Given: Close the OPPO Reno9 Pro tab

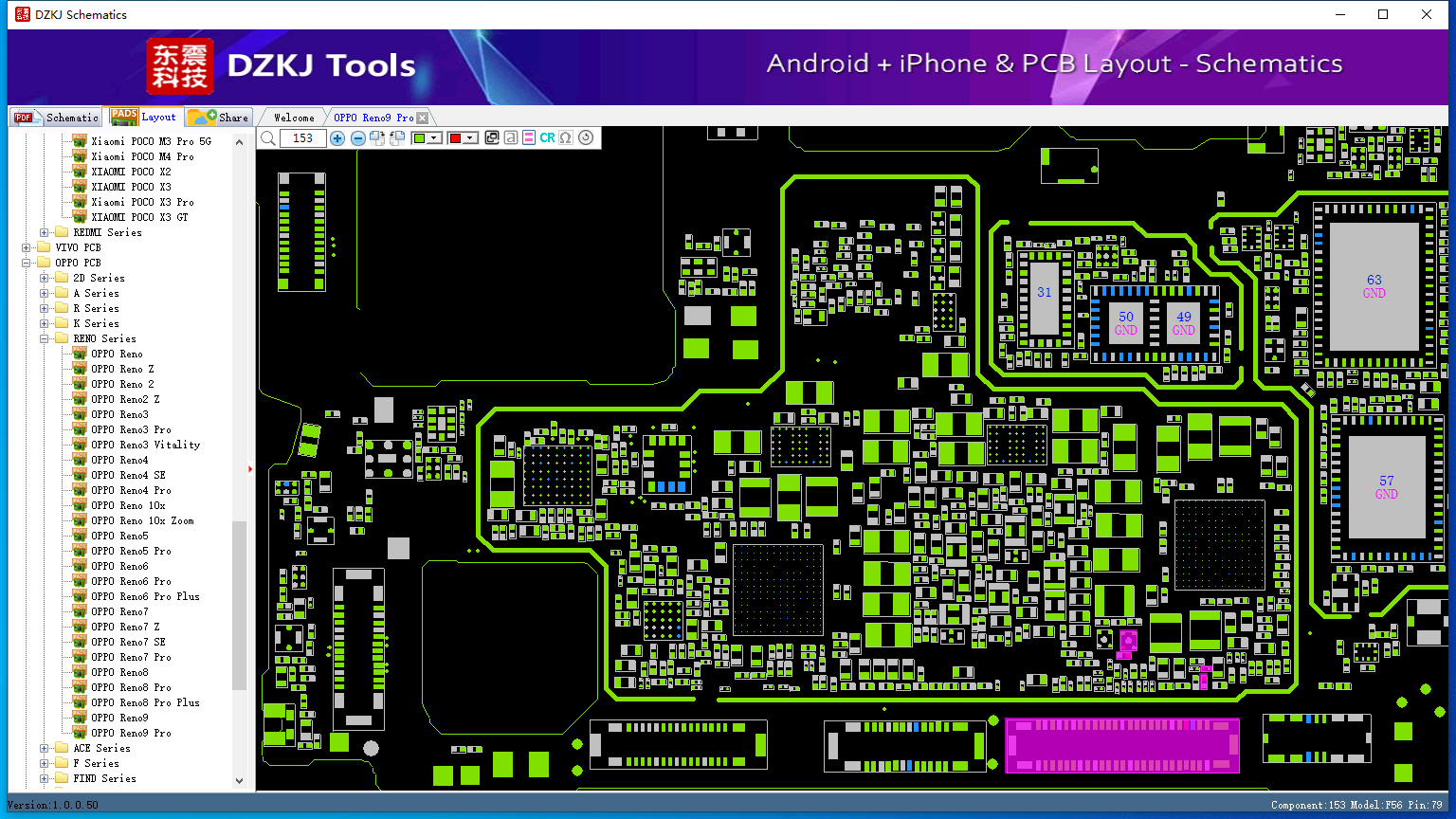Looking at the screenshot, I should 423,118.
